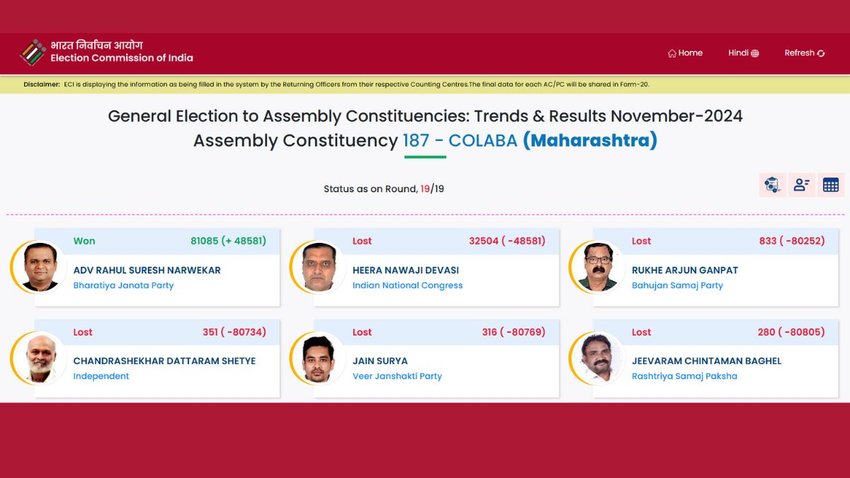Switch to the table grid view icon
This screenshot has height=478, width=850.
[x=830, y=185]
